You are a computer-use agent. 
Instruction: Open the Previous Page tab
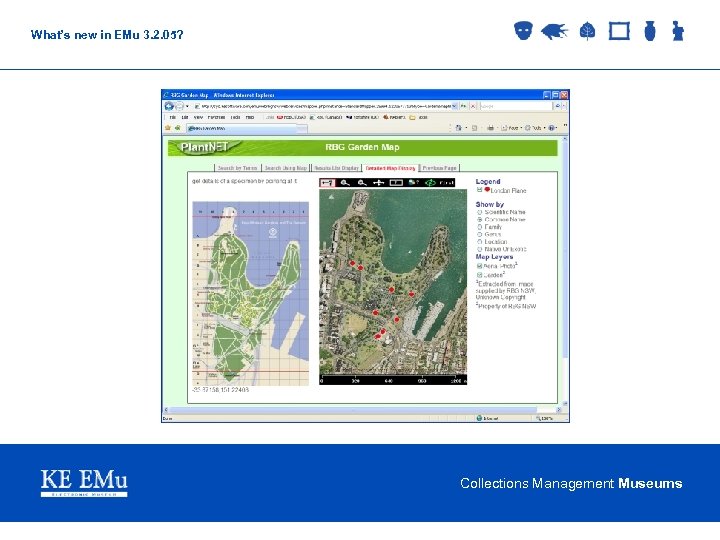[439, 168]
